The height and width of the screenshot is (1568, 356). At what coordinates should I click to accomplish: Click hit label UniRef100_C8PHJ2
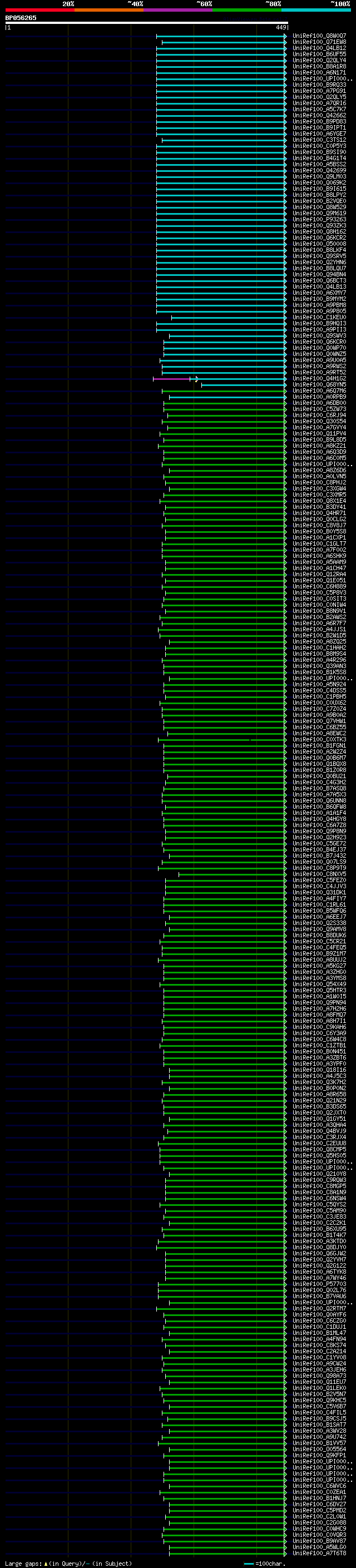click(x=319, y=483)
